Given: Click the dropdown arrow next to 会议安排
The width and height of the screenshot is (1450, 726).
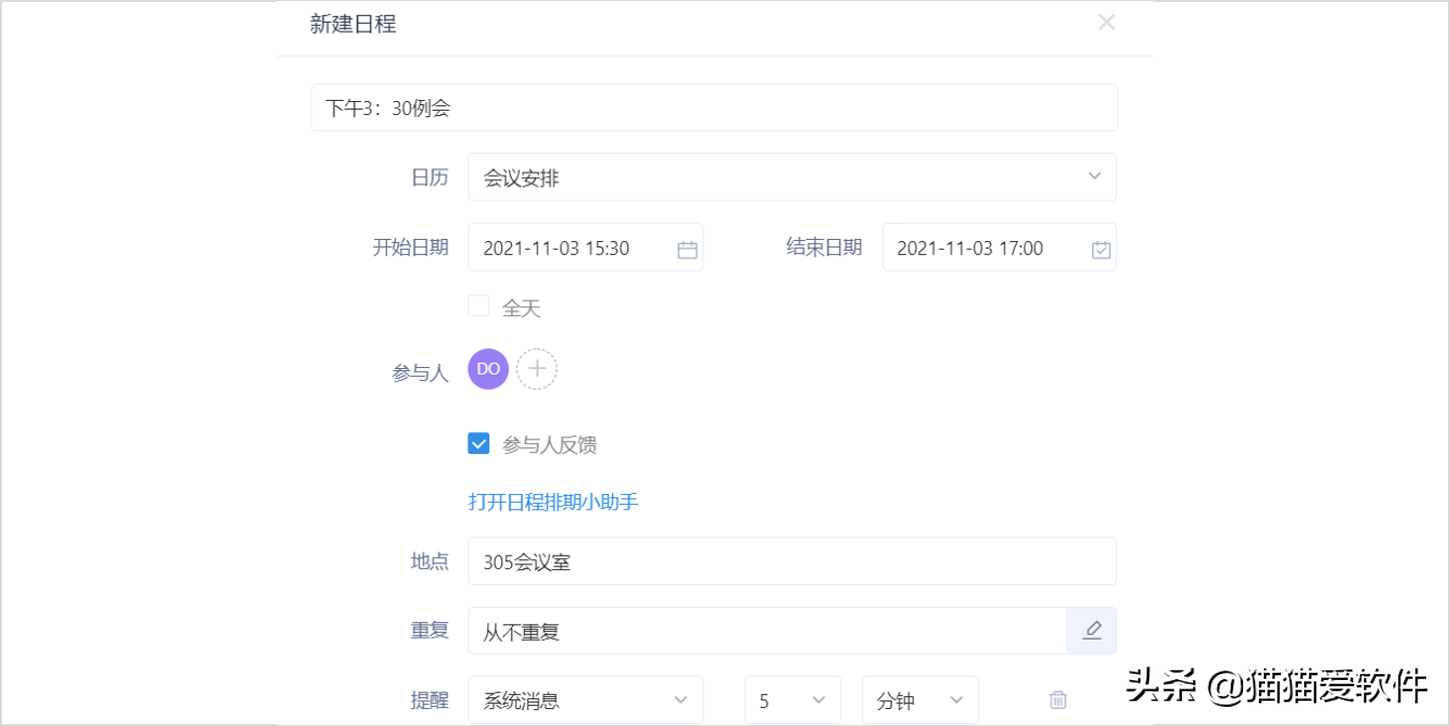Looking at the screenshot, I should (x=1094, y=176).
